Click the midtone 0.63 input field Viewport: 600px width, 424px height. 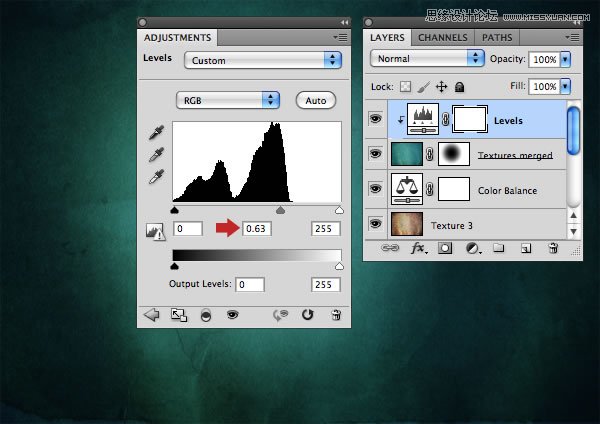256,230
